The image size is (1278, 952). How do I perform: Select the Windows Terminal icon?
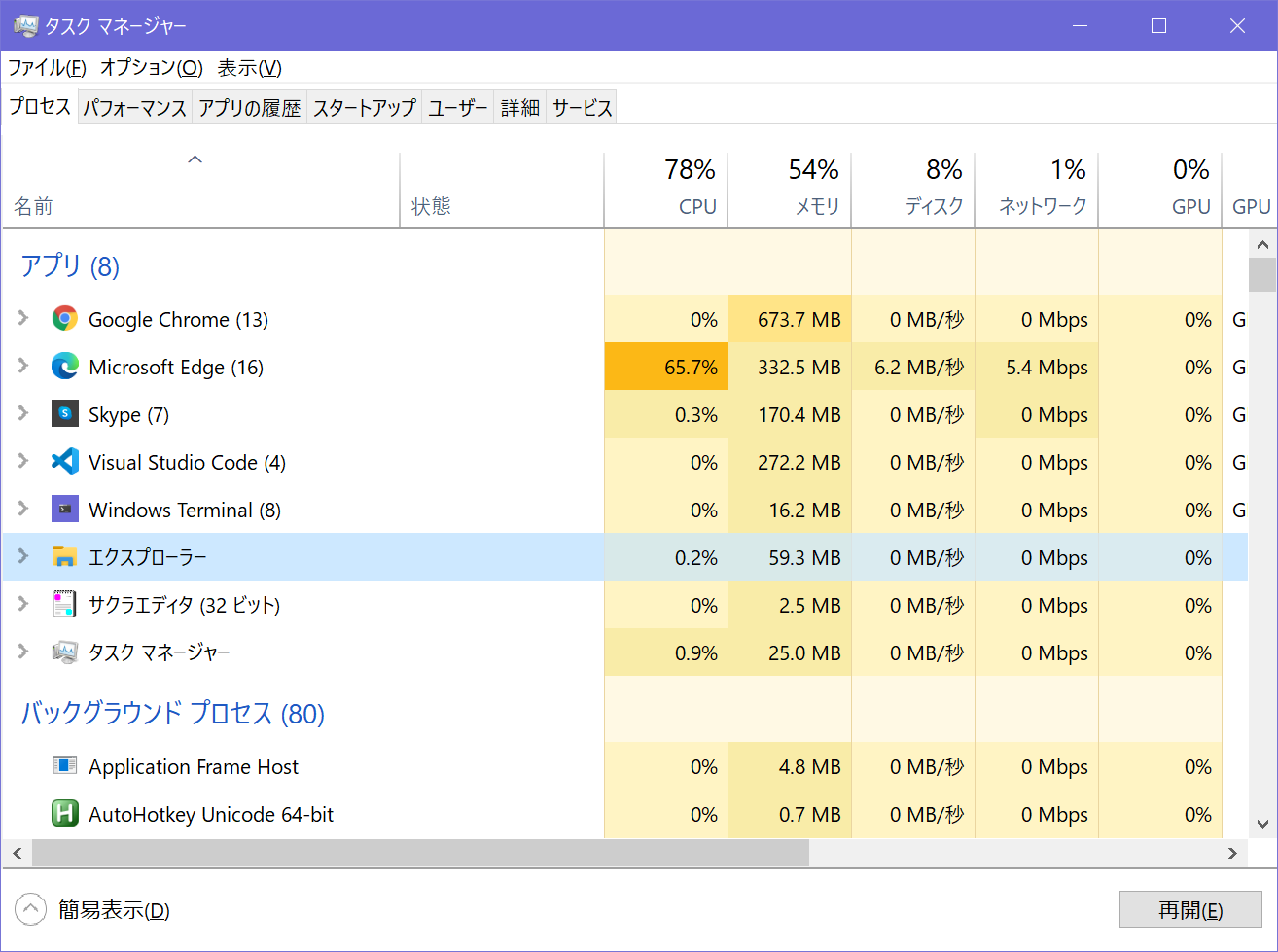(x=64, y=510)
